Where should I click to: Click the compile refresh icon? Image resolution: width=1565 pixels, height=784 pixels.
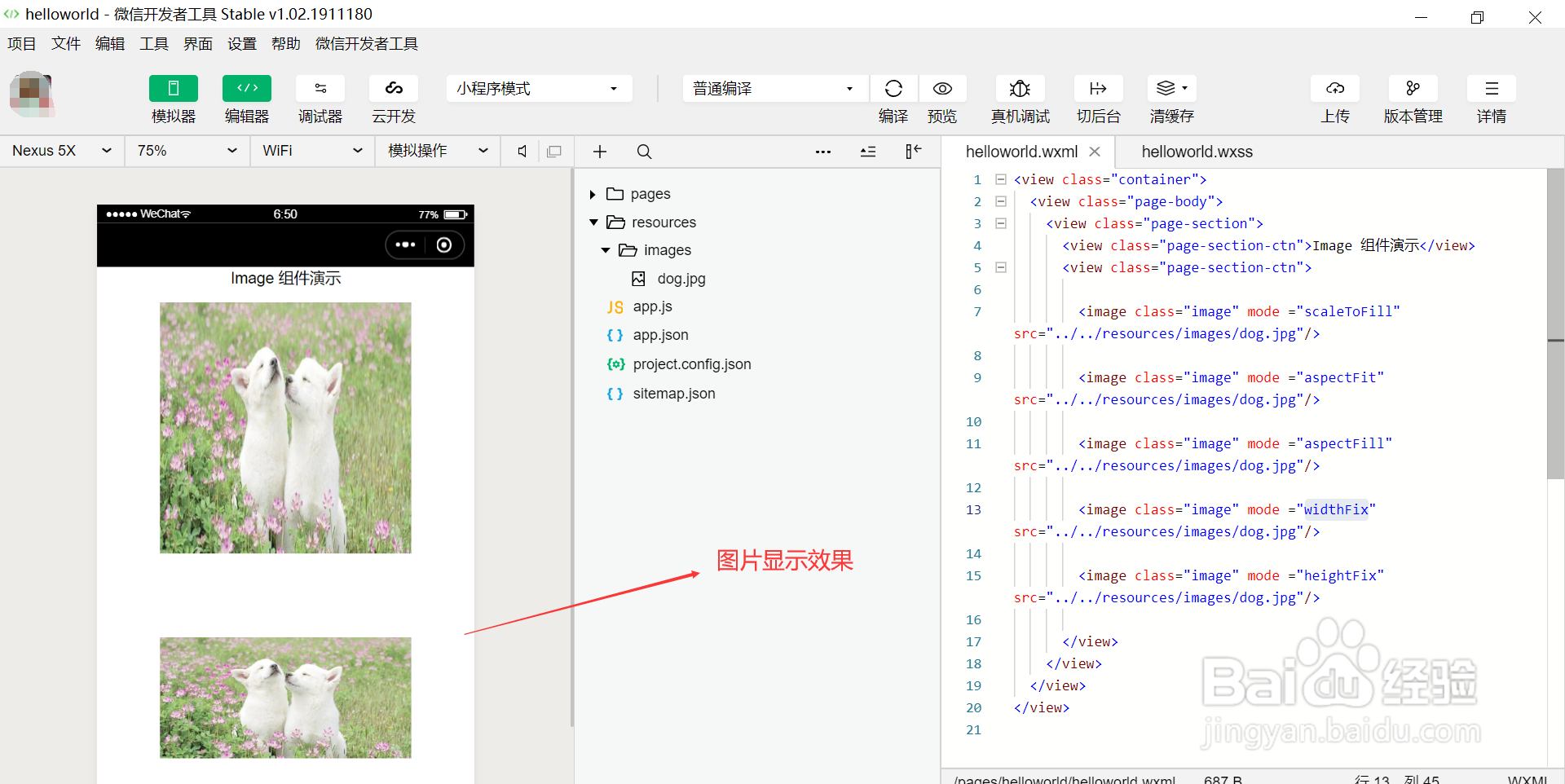(893, 88)
